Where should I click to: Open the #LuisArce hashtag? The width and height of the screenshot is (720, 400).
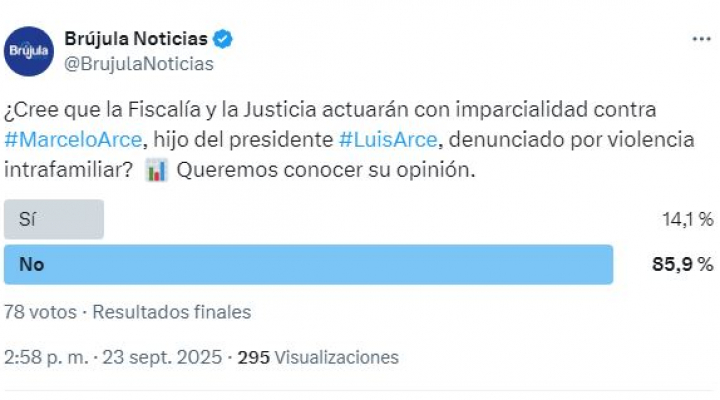coord(388,140)
